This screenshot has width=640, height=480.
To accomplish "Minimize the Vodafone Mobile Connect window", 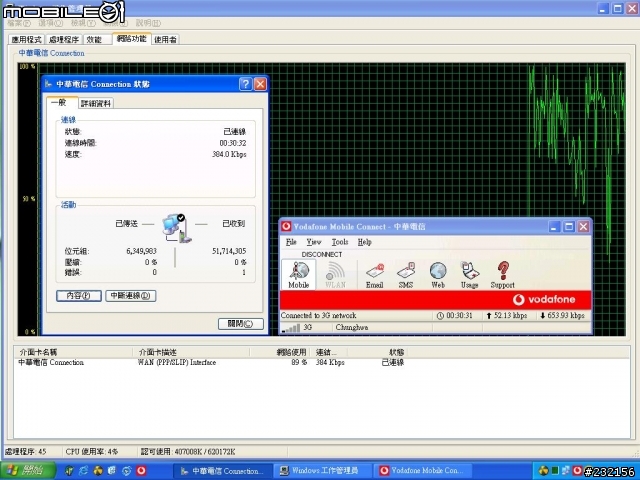I will pos(554,227).
